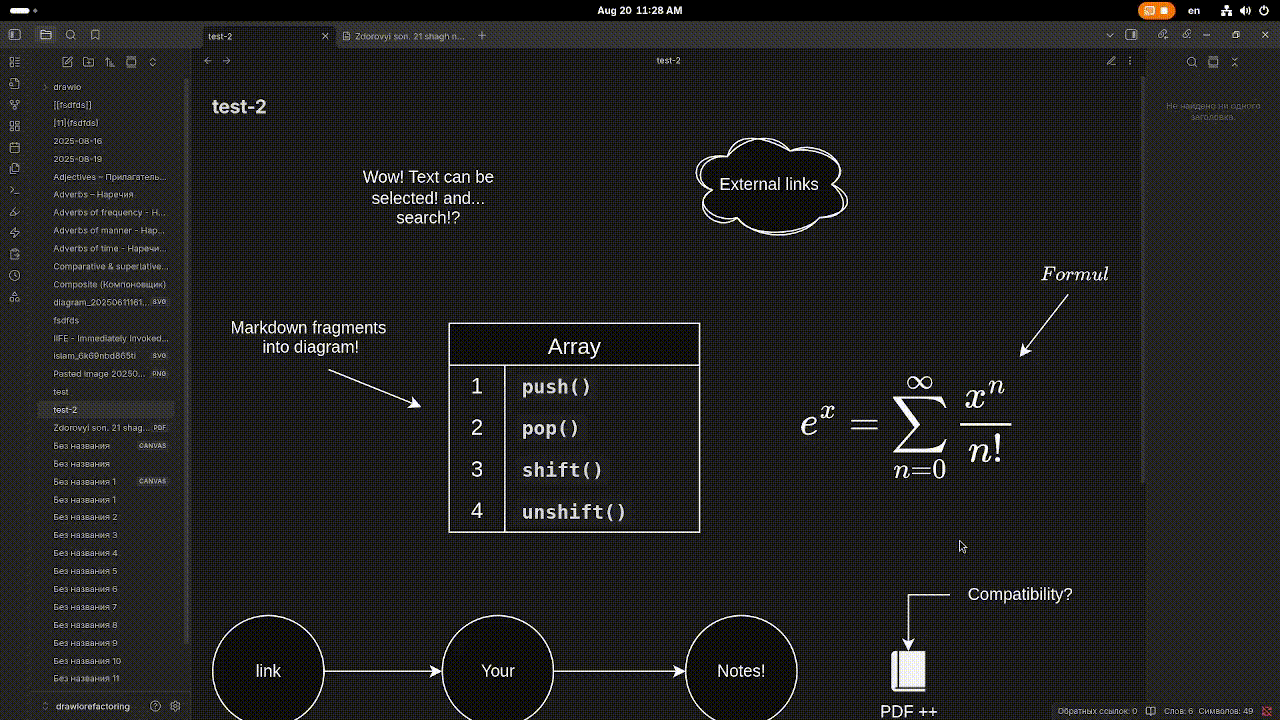Viewport: 1280px width, 720px height.
Task: Click backlinks count in status bar
Action: pyautogui.click(x=1097, y=711)
